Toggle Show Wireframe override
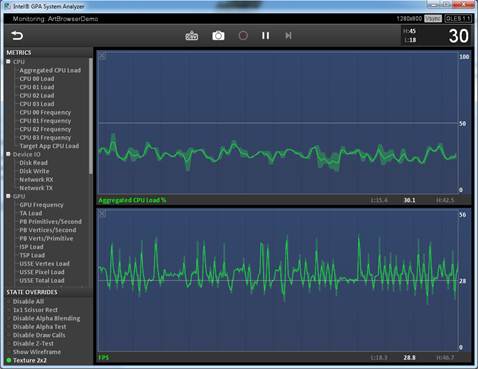This screenshot has width=478, height=369. (37, 352)
